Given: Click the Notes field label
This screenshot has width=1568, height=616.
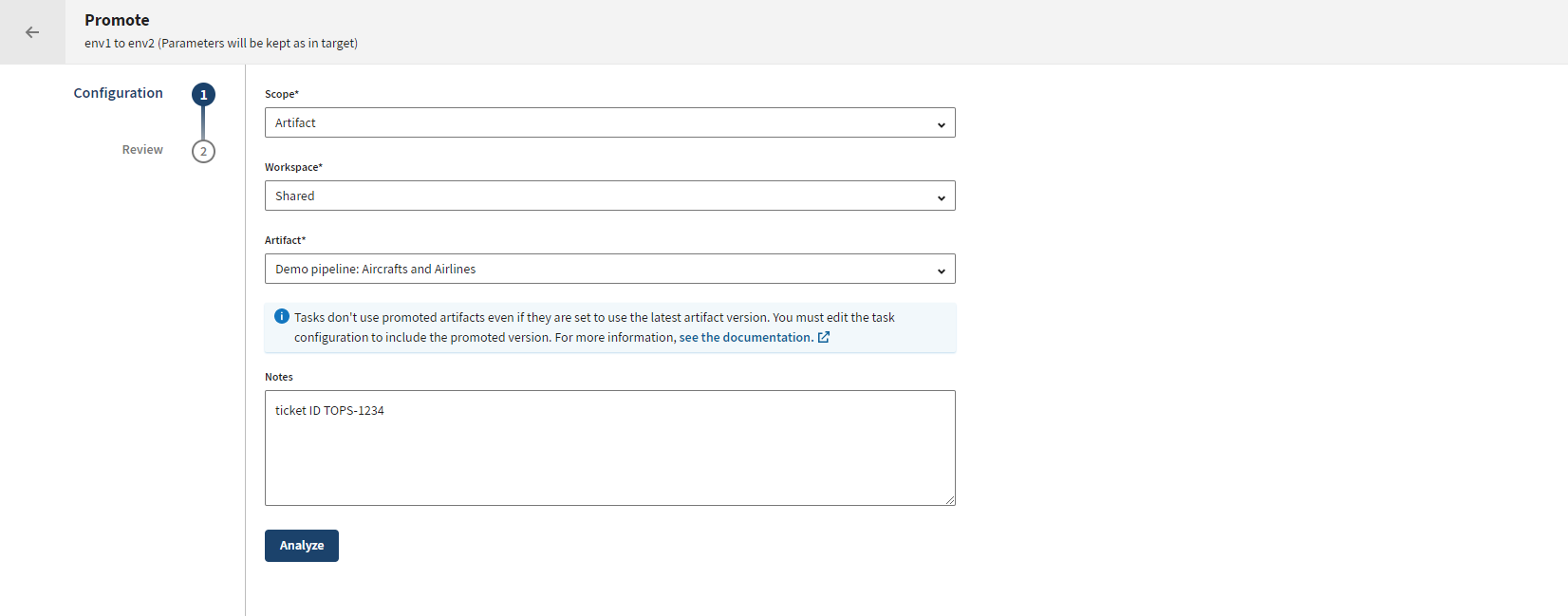Looking at the screenshot, I should [279, 377].
